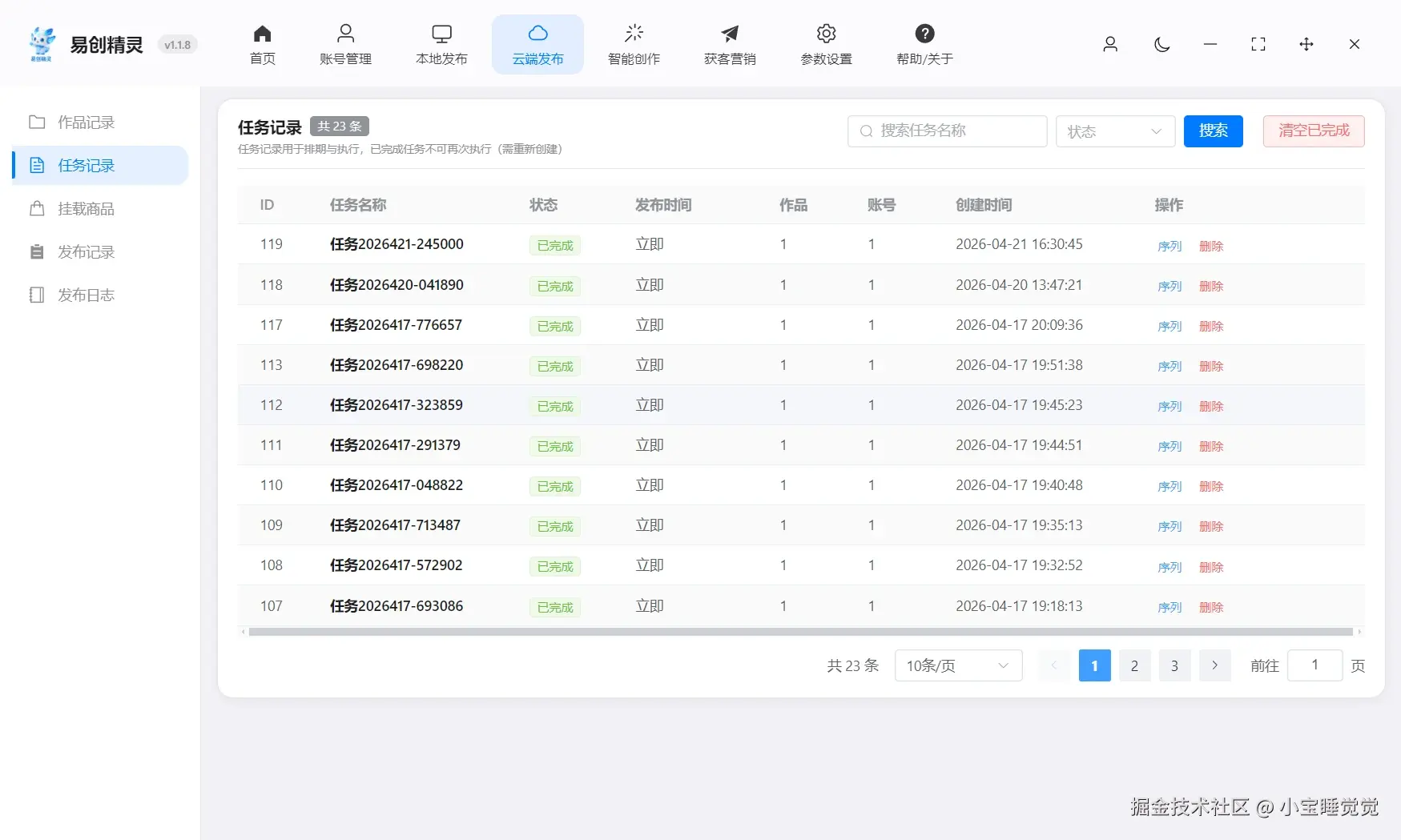Expand the 10条/页 page size dropdown
This screenshot has width=1401, height=840.
pyautogui.click(x=957, y=665)
